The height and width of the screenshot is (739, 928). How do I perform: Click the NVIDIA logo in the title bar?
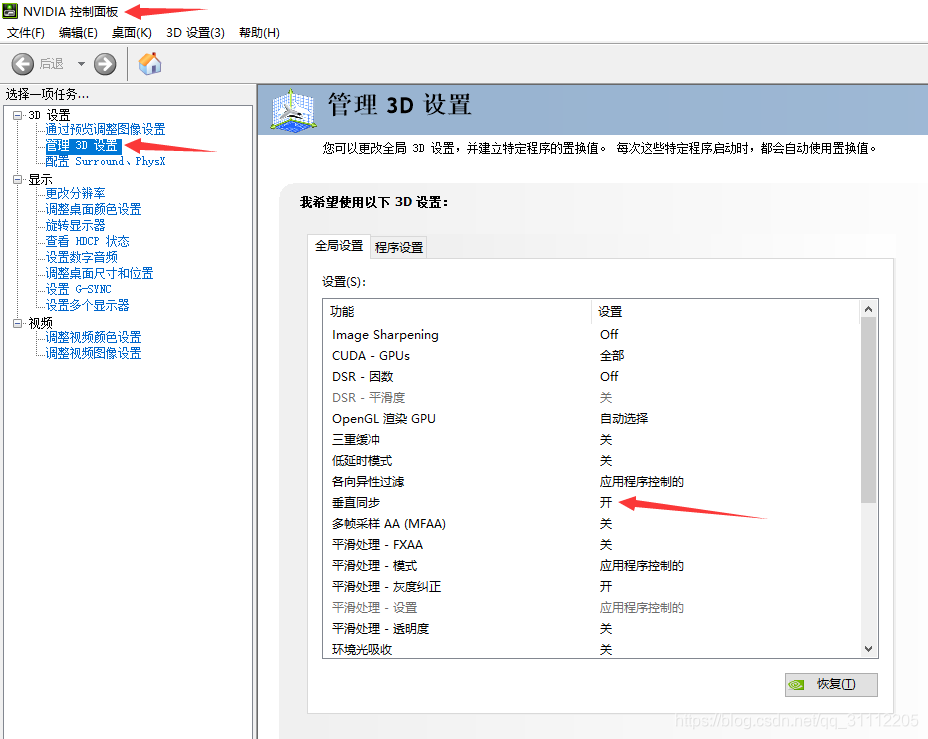coord(10,10)
